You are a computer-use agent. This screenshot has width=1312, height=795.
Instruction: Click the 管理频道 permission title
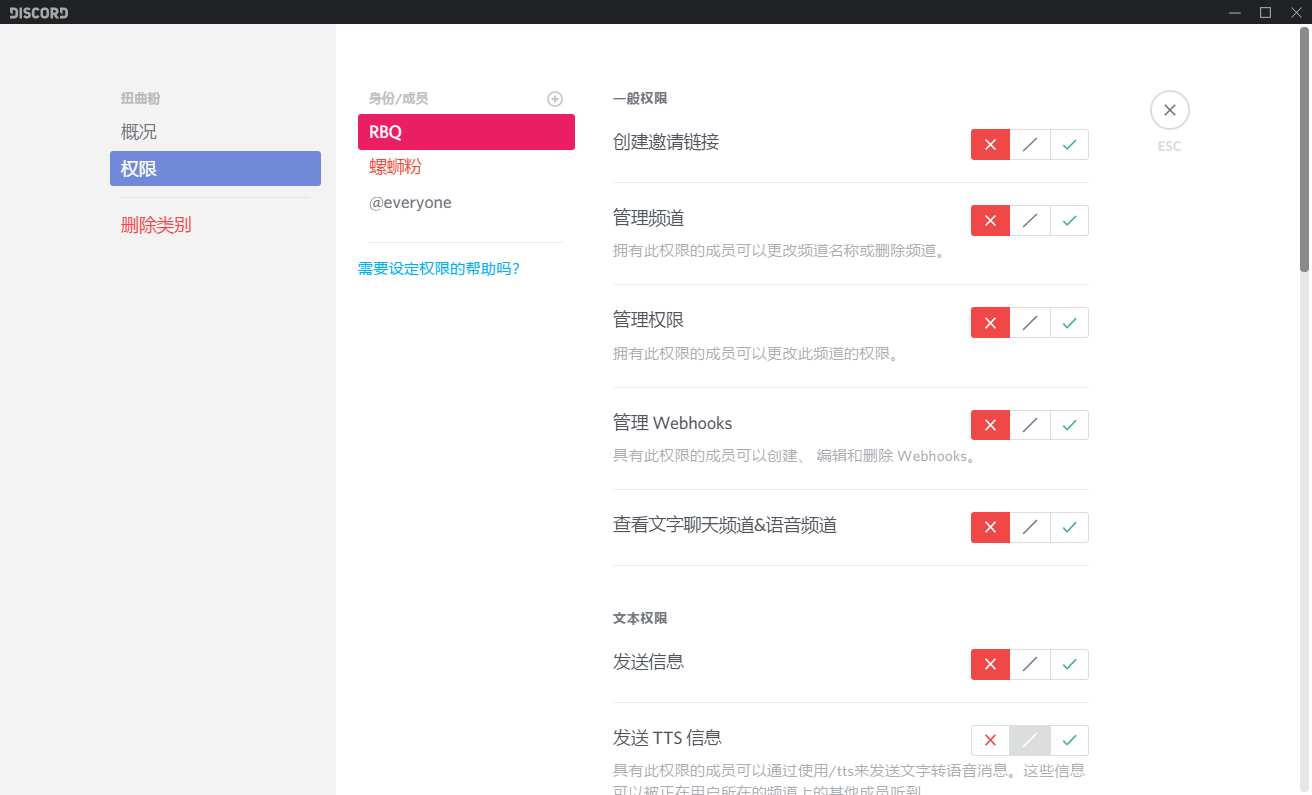[648, 218]
